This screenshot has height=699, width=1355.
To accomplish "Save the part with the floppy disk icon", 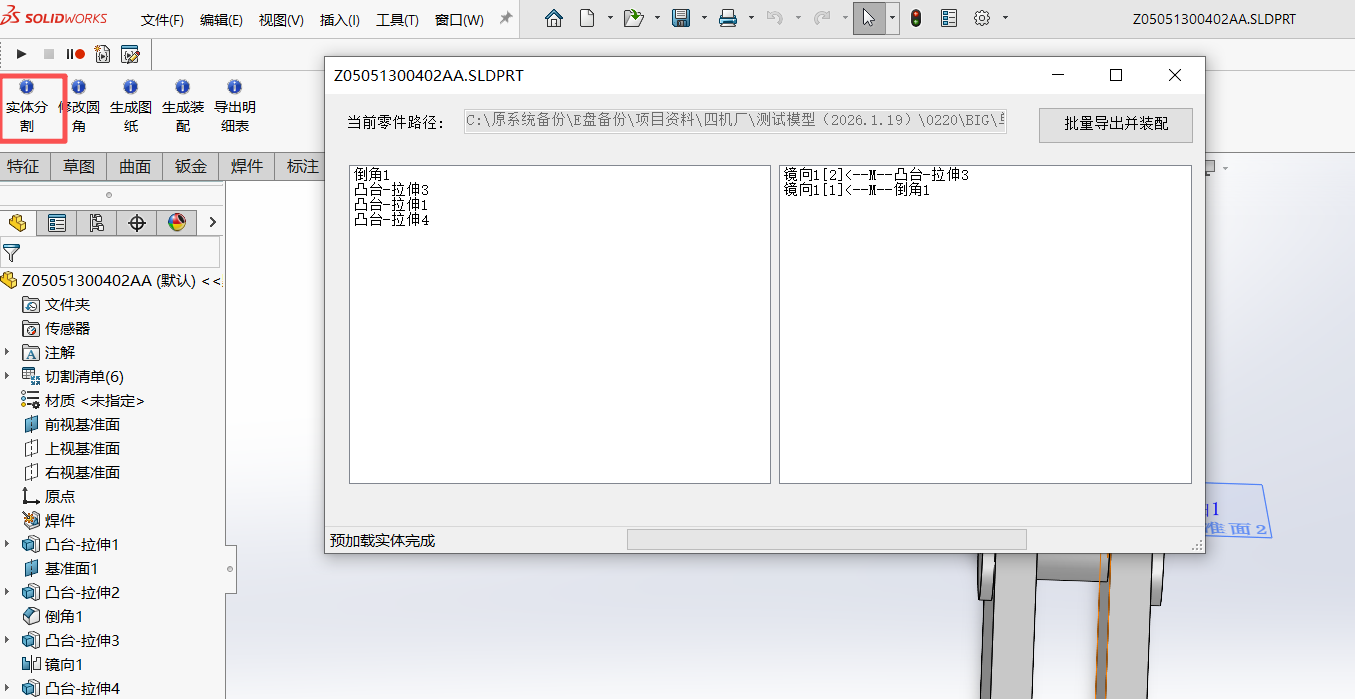I will pyautogui.click(x=681, y=18).
